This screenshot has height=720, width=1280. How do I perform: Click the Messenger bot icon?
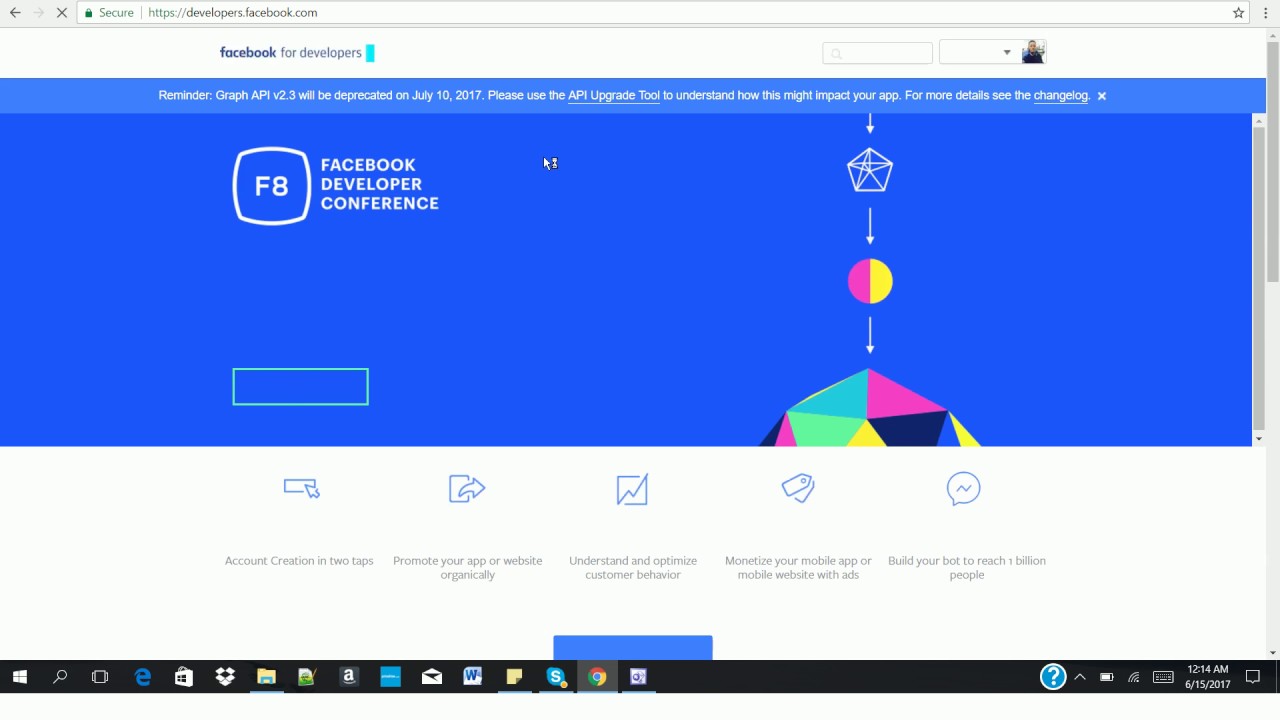[x=964, y=488]
